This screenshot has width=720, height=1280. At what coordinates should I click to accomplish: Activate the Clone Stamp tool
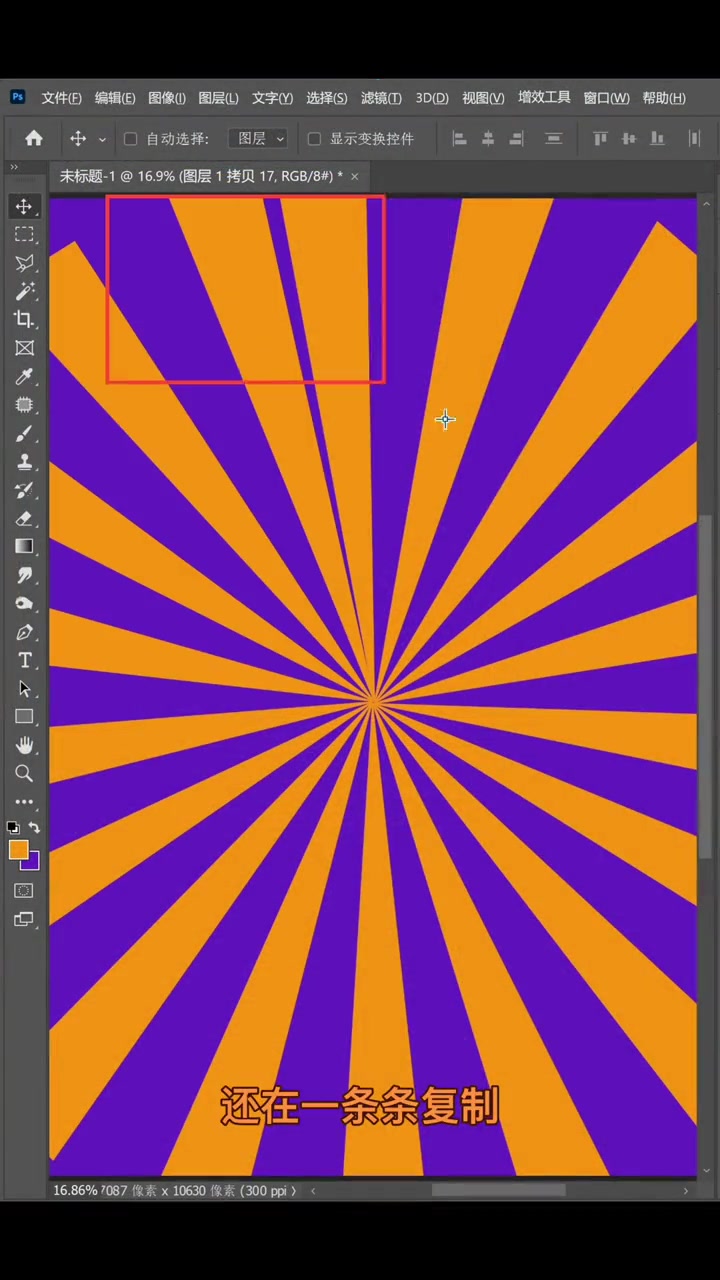pyautogui.click(x=24, y=462)
